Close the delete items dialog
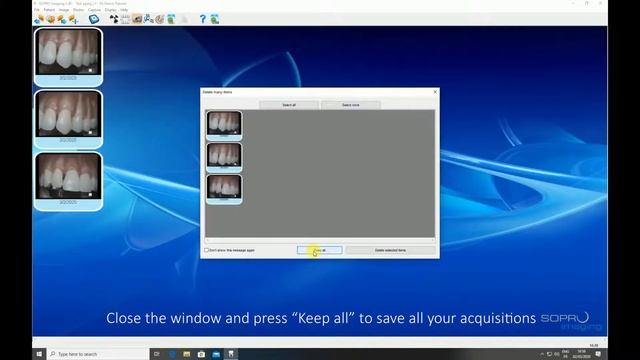The width and height of the screenshot is (640, 360). (435, 92)
